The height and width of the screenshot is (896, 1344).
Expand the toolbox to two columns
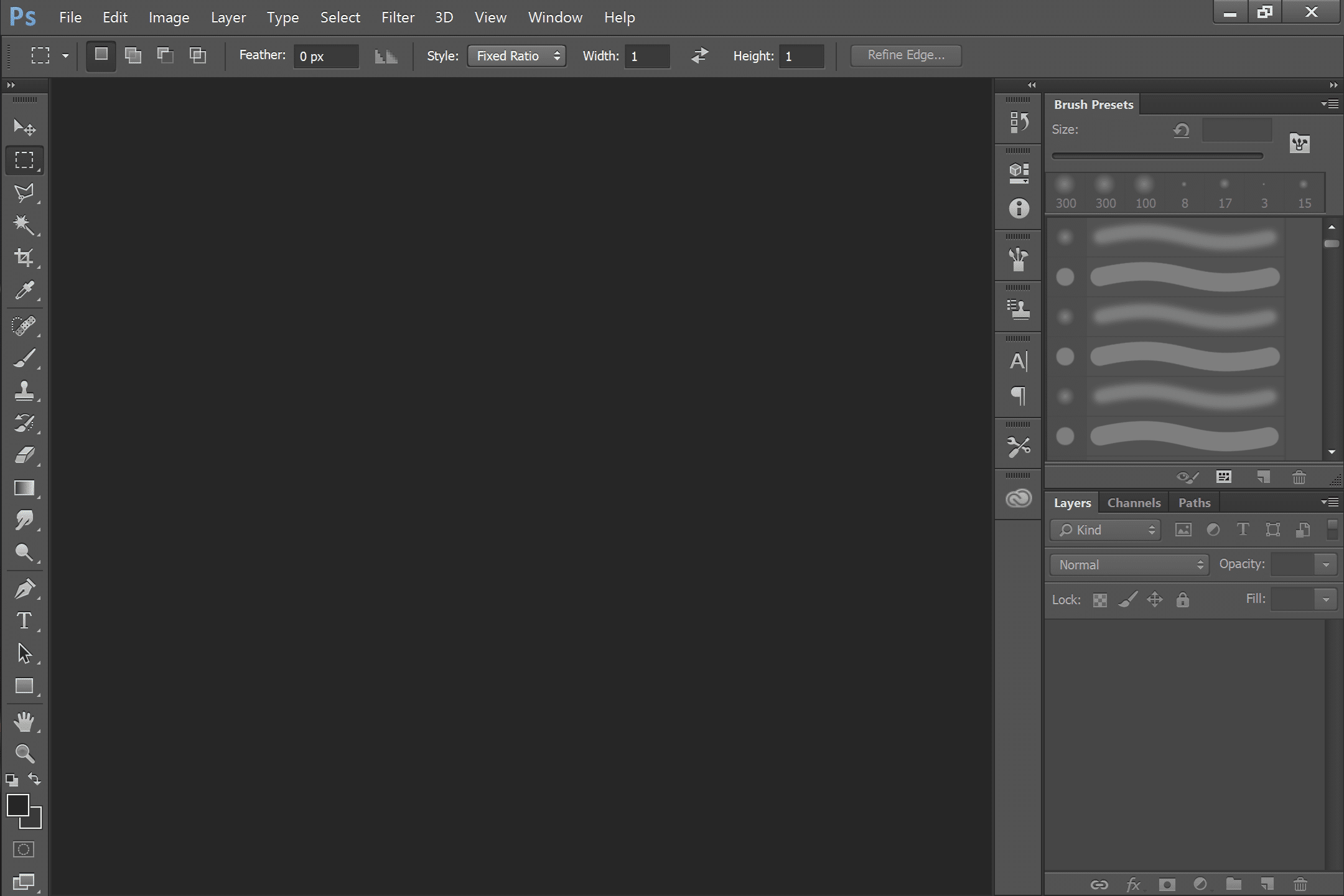tap(11, 85)
